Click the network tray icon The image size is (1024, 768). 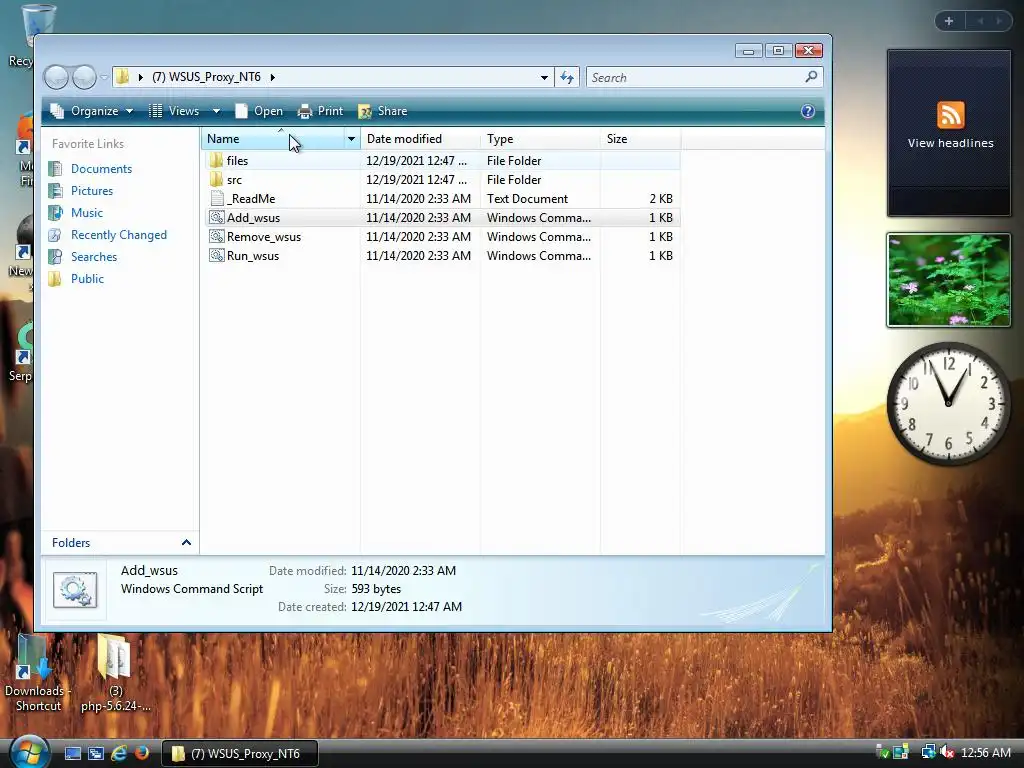coord(928,753)
